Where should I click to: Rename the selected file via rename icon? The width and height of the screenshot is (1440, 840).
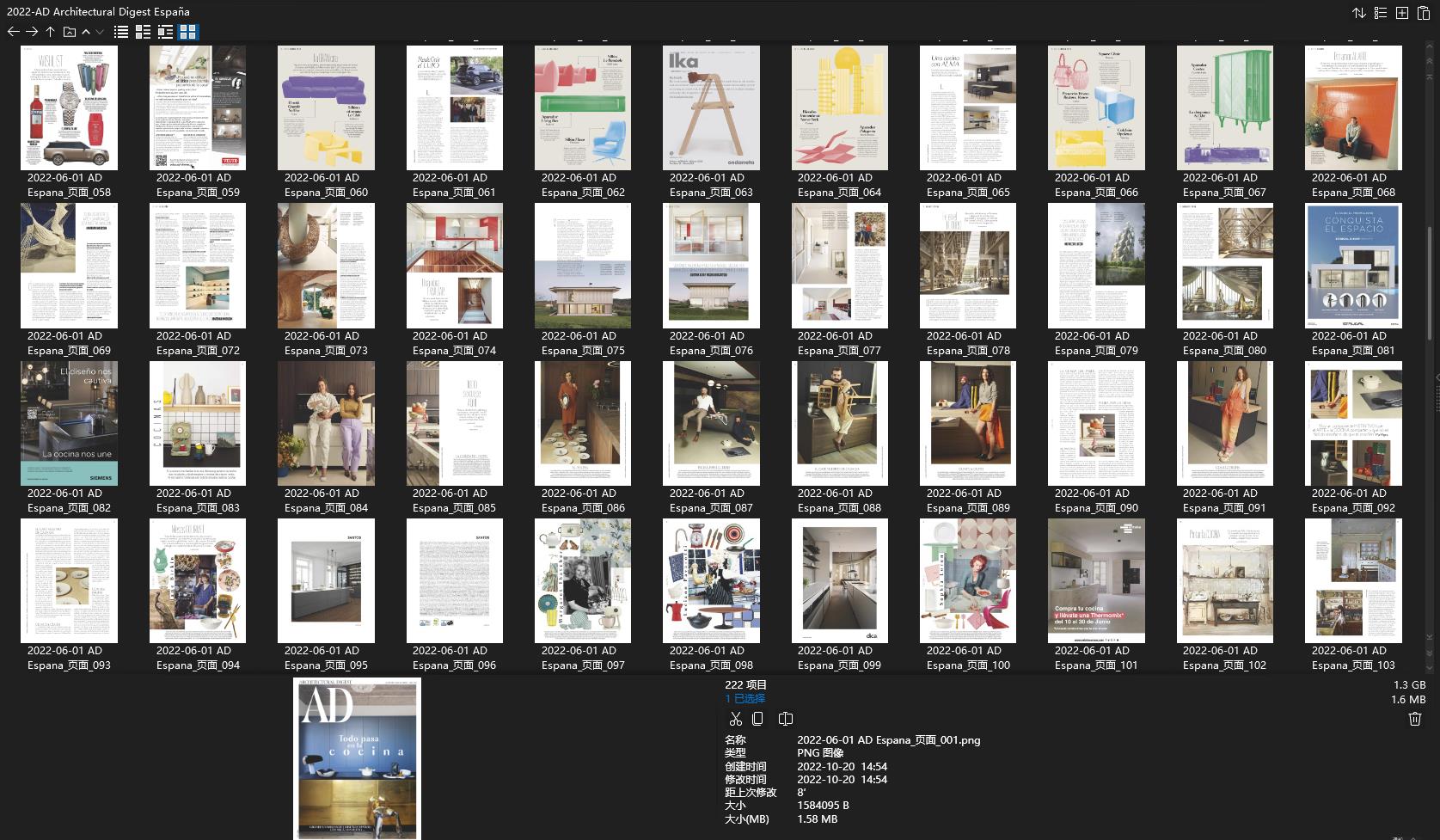(785, 719)
